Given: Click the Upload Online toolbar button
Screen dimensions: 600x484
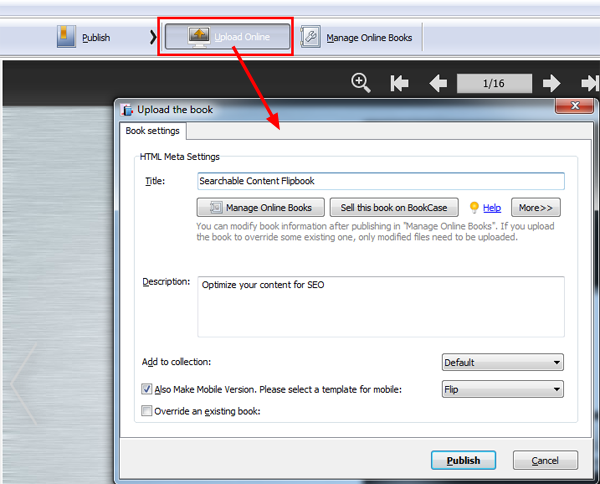Looking at the screenshot, I should tap(227, 37).
